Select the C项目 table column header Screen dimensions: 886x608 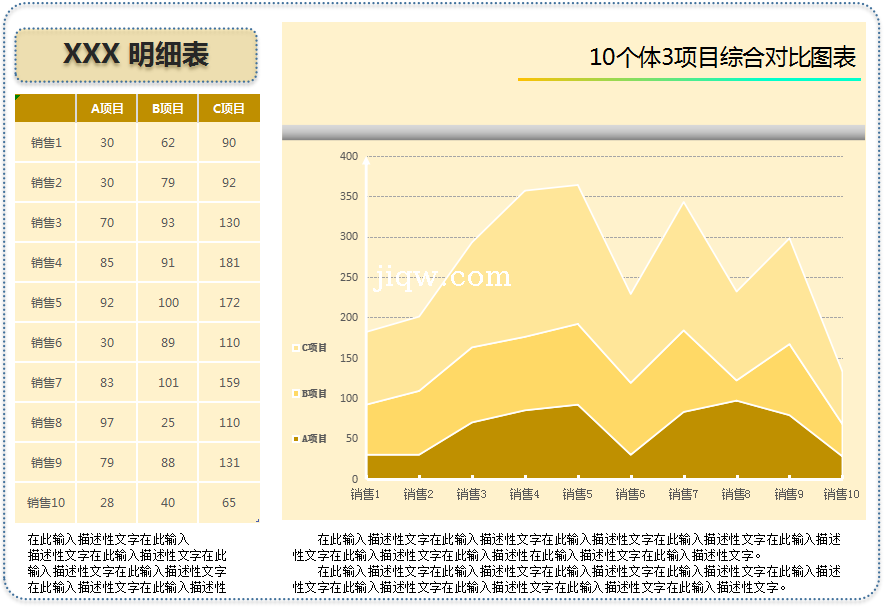point(229,108)
